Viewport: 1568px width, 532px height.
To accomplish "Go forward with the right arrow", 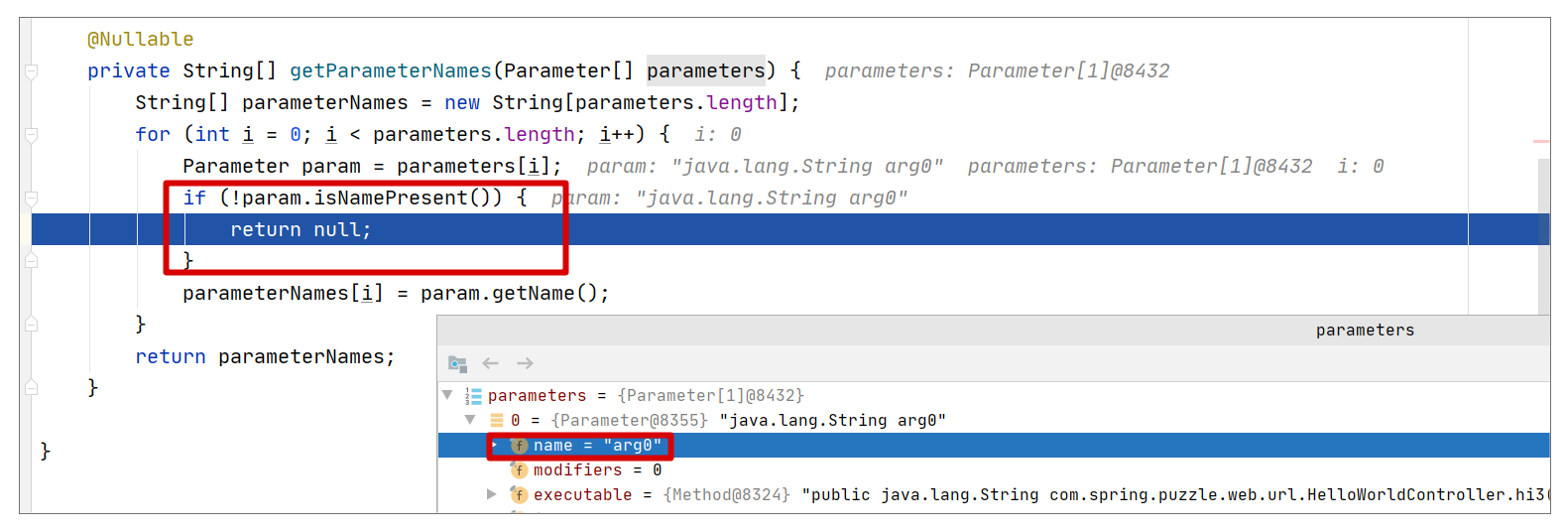I will (525, 363).
